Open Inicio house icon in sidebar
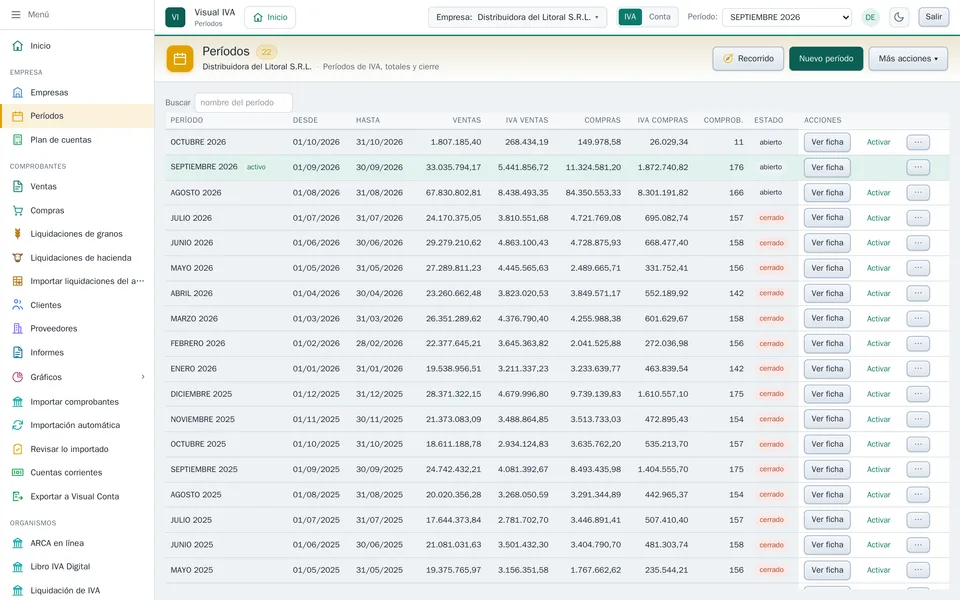Viewport: 960px width, 600px height. tap(18, 46)
